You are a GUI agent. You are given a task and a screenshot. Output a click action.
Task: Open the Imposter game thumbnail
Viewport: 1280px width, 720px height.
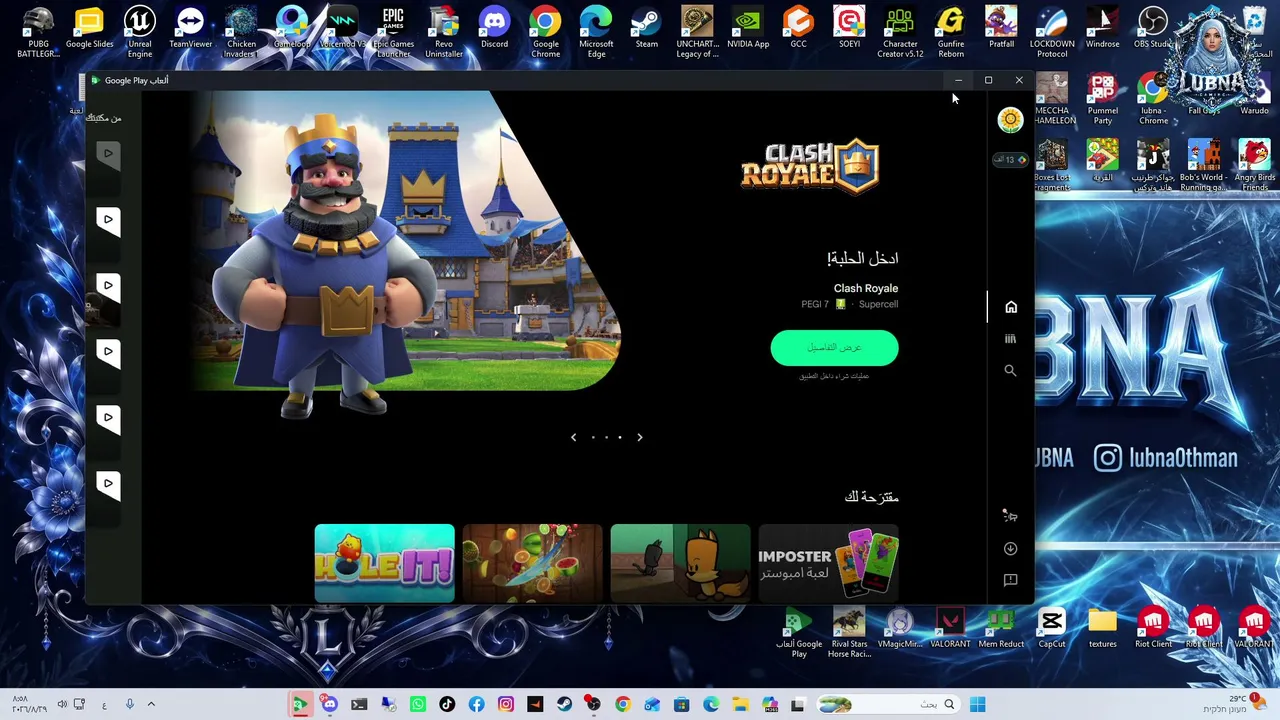click(828, 563)
